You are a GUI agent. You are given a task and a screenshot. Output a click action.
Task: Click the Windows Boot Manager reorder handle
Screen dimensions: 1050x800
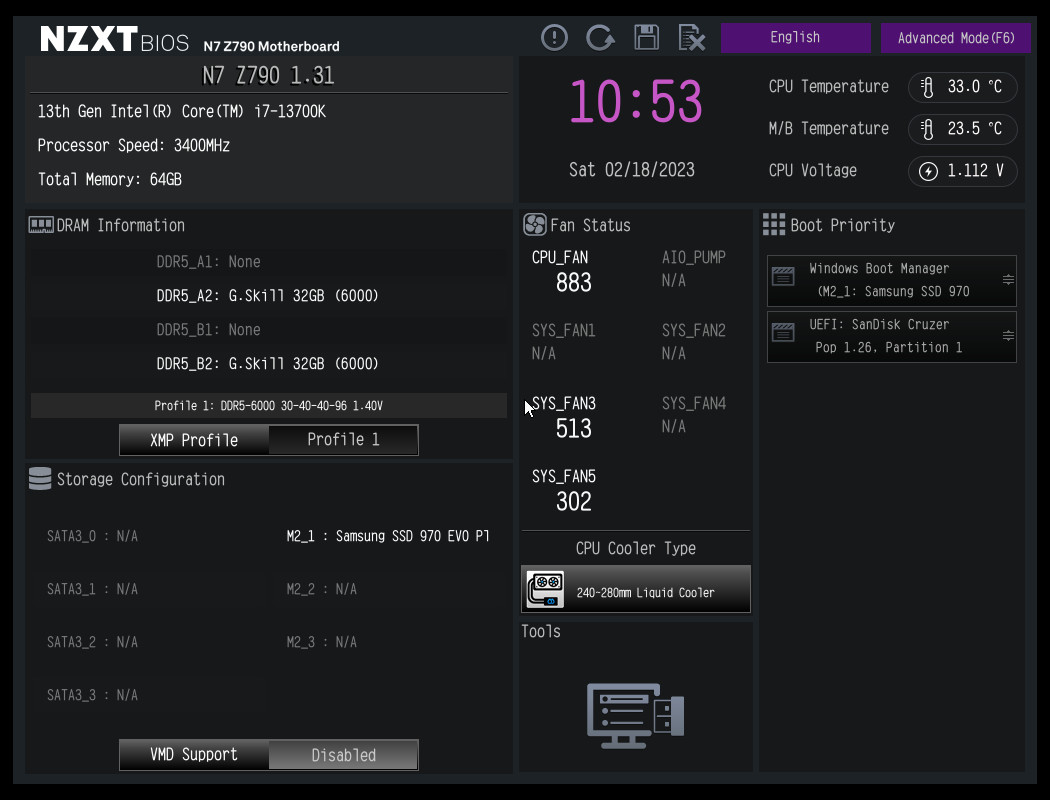(1008, 280)
